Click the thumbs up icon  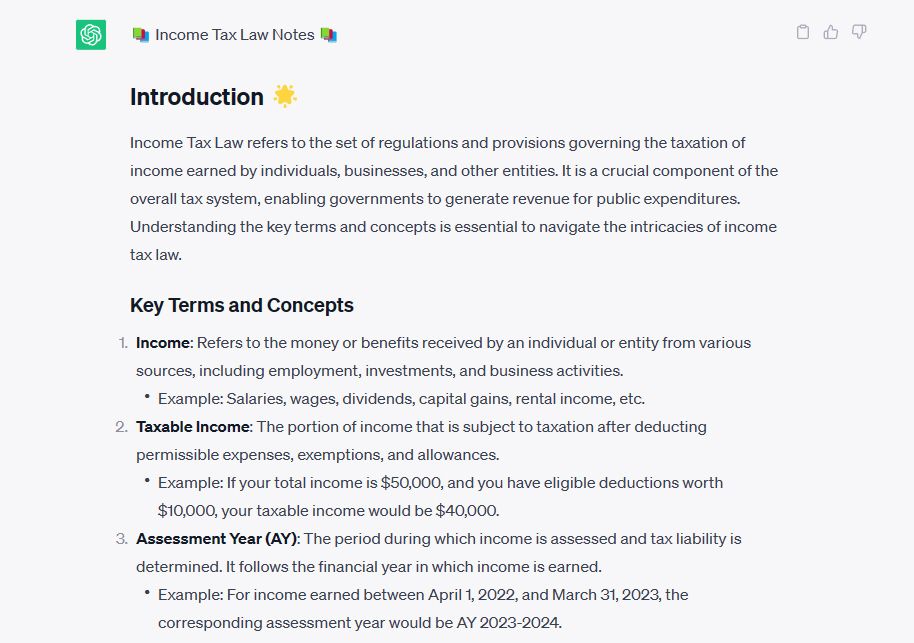[830, 32]
